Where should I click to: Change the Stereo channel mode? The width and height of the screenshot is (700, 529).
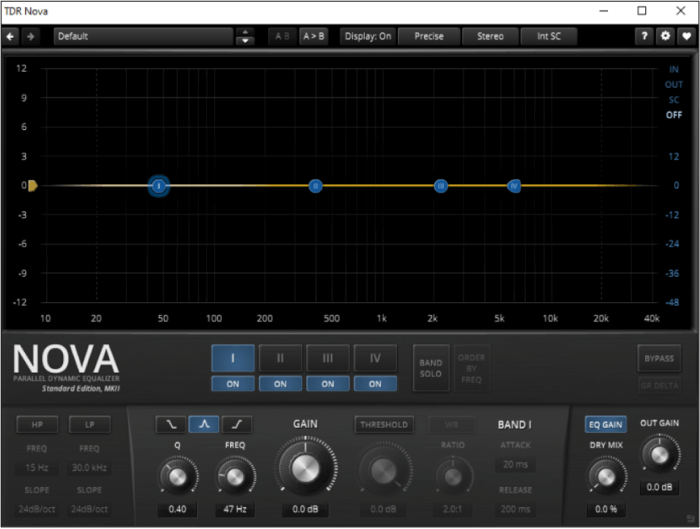[x=490, y=37]
